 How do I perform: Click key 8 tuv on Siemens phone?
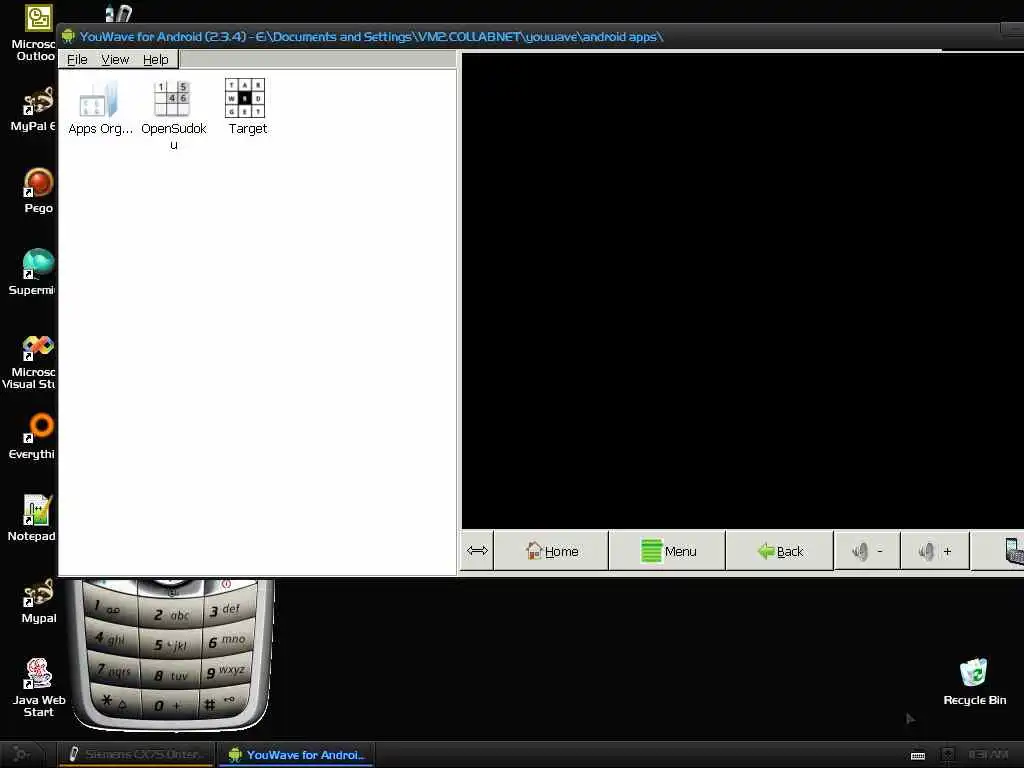pyautogui.click(x=171, y=675)
